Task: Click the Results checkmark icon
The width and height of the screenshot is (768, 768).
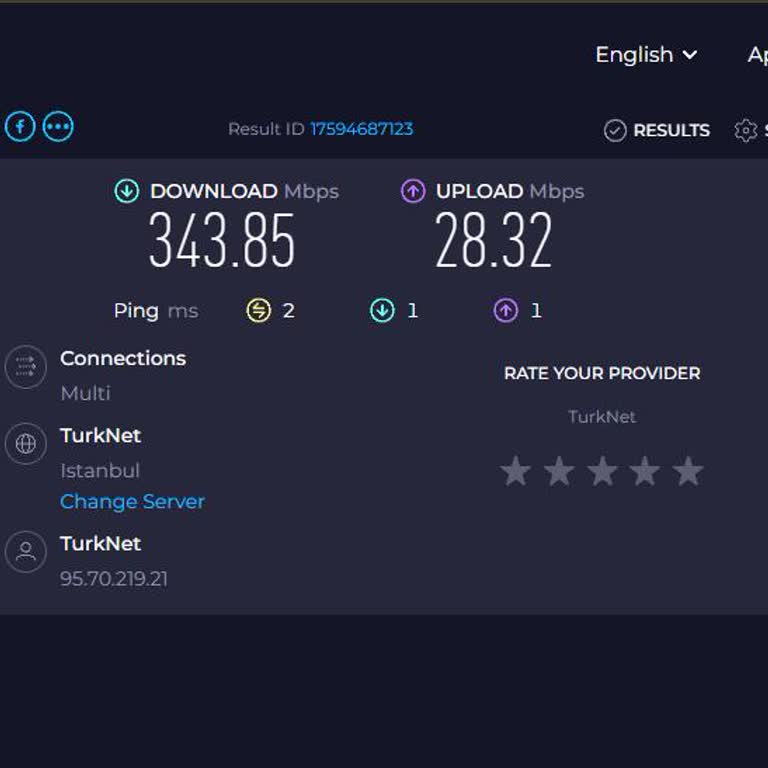Action: [615, 130]
